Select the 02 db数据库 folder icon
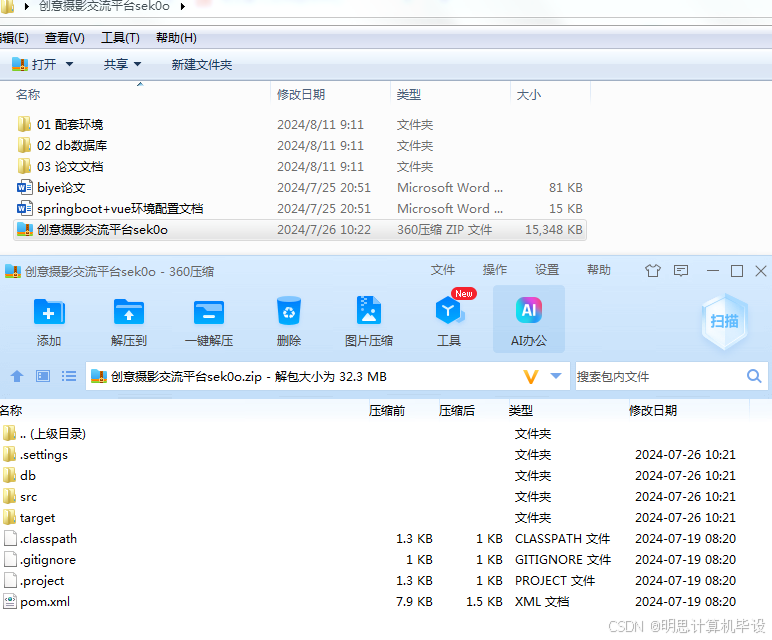The height and width of the screenshot is (640, 772). coord(24,145)
